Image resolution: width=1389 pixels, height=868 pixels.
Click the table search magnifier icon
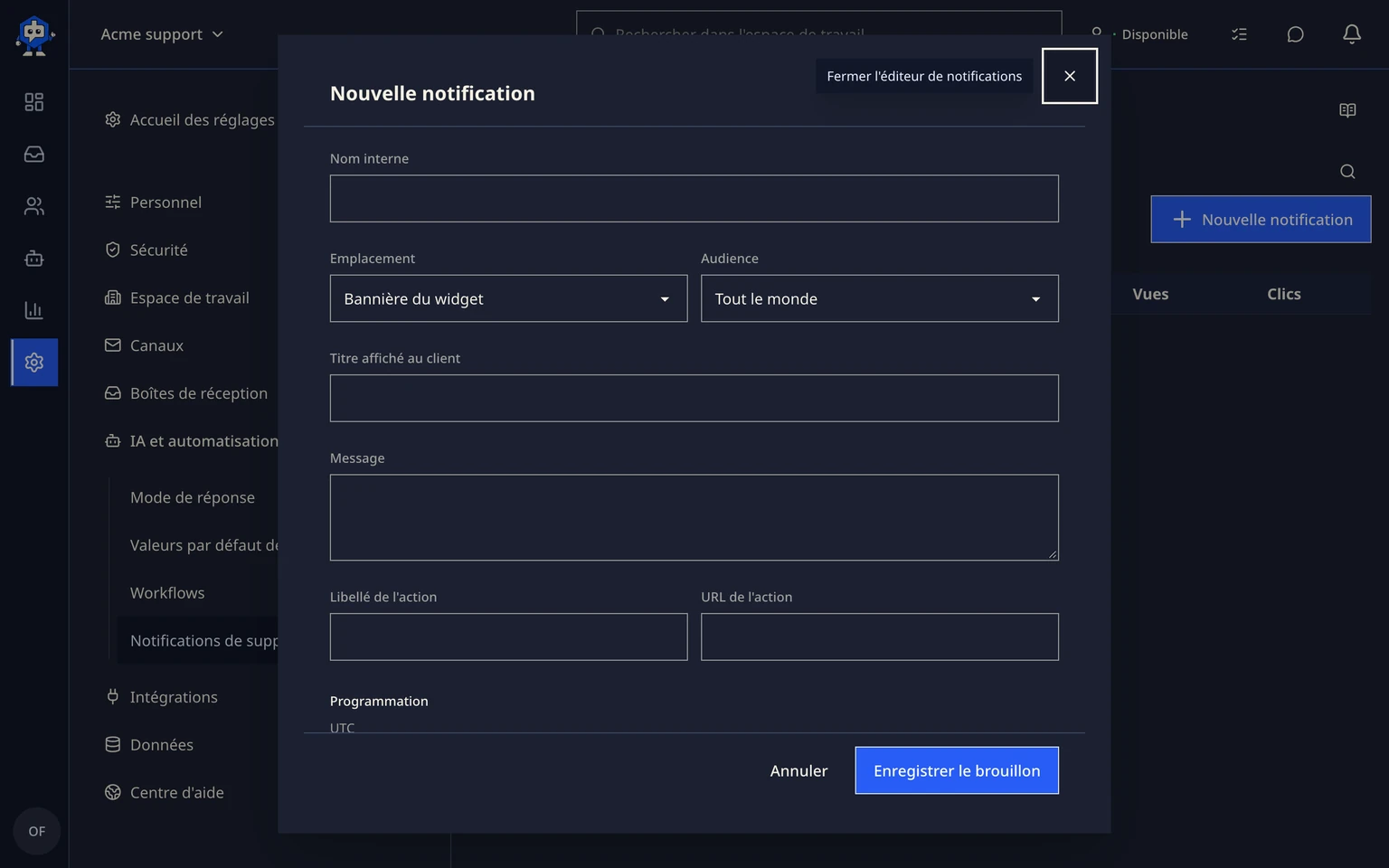[1347, 172]
